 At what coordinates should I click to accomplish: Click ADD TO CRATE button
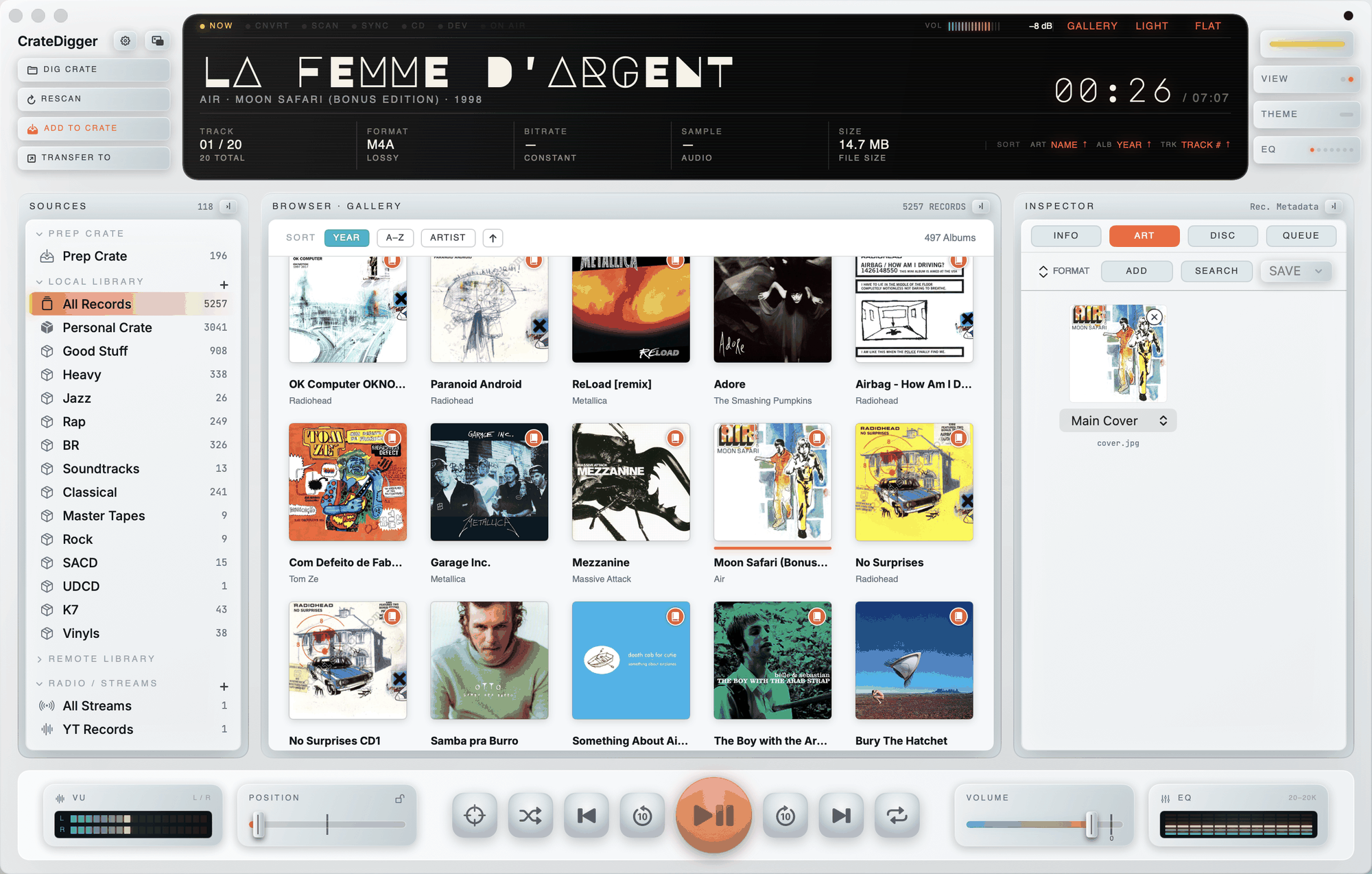[x=94, y=129]
